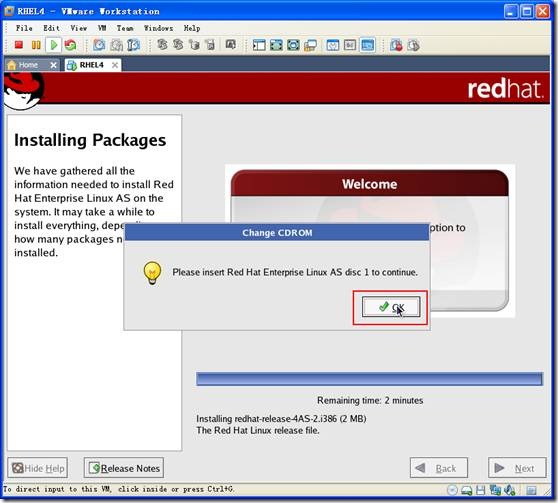Click the Back button

pyautogui.click(x=438, y=468)
